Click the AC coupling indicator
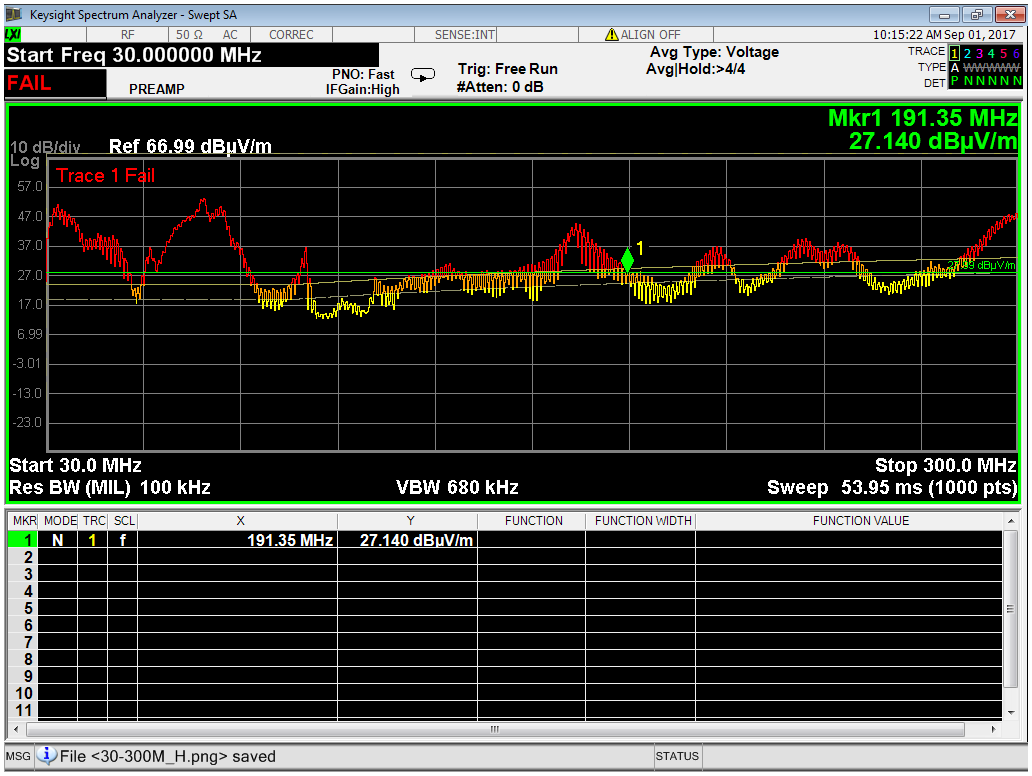The image size is (1032, 776). click(x=230, y=35)
